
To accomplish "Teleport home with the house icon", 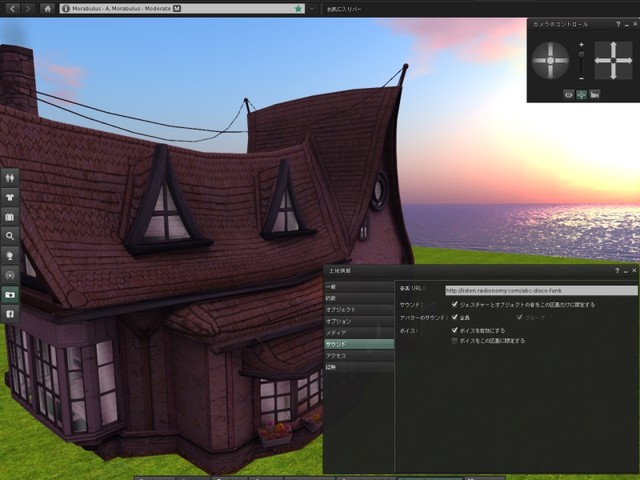I will coord(47,8).
